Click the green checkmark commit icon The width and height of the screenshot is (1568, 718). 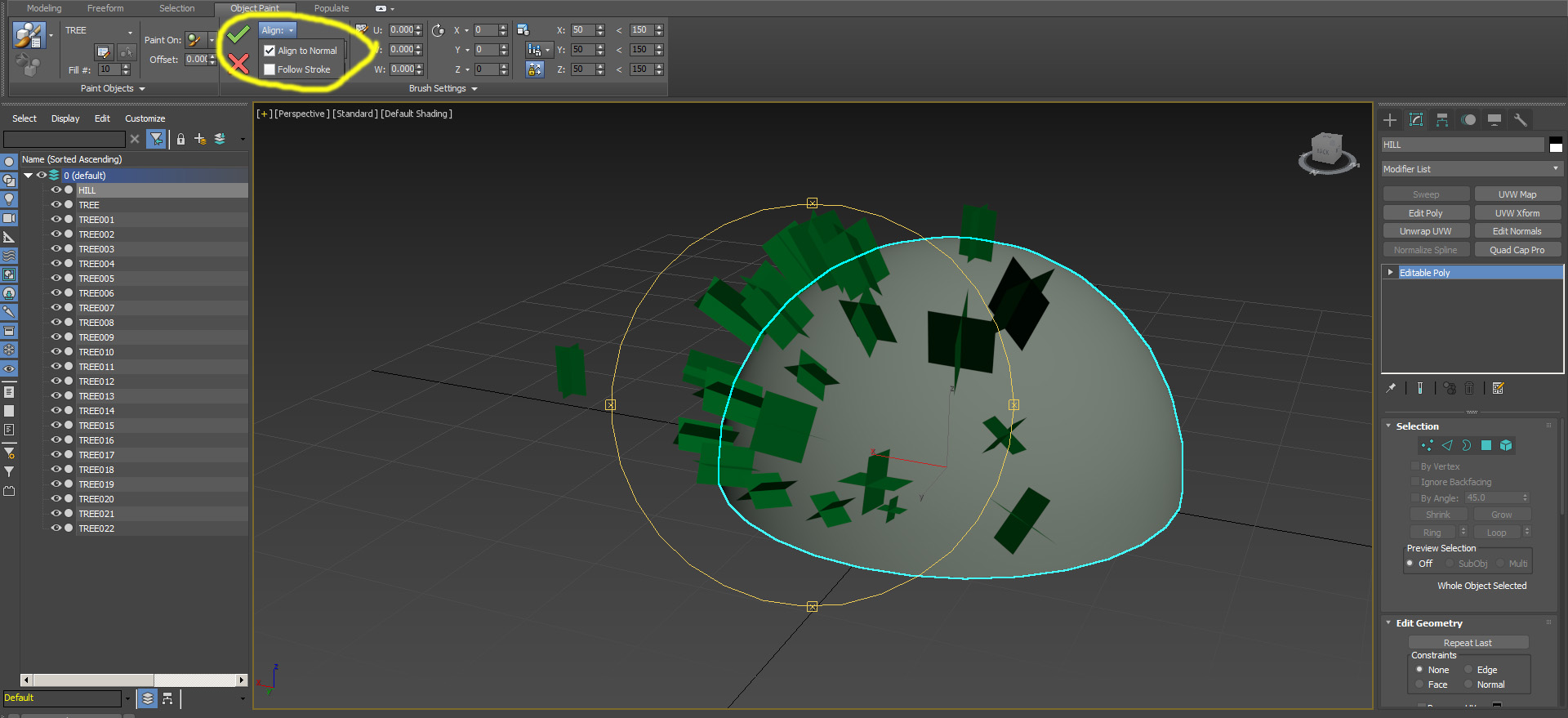(x=238, y=34)
